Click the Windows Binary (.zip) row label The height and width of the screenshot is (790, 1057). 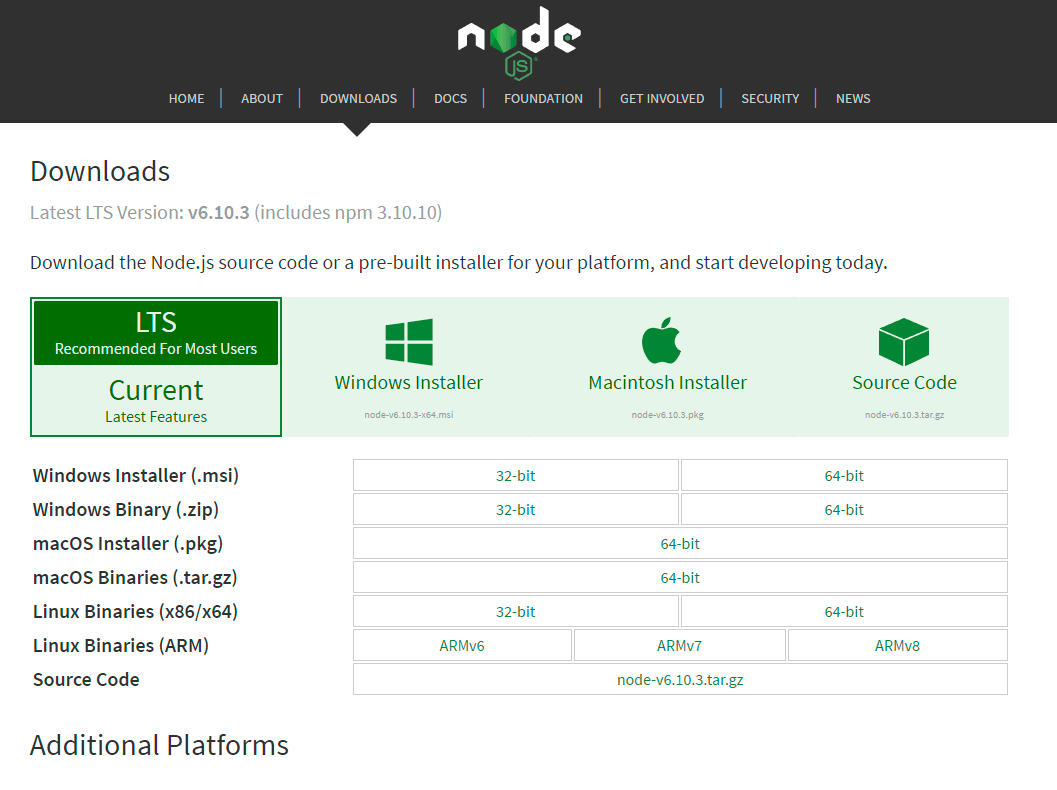(125, 510)
